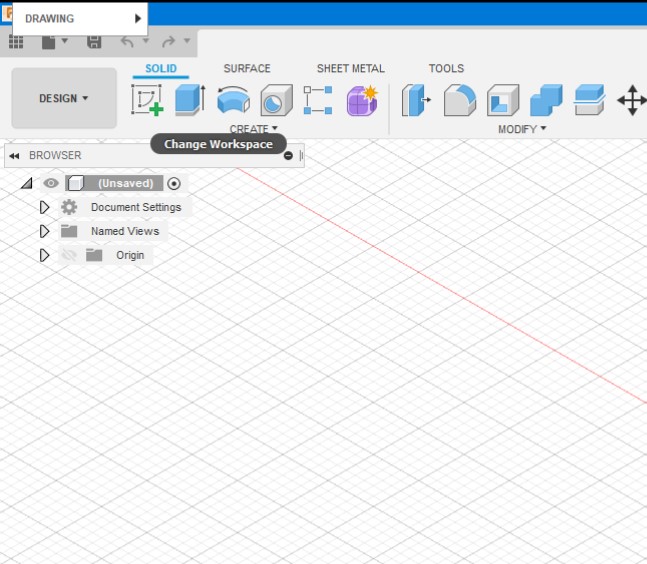
Task: Open the File menu dropdown arrow
Action: 65,40
